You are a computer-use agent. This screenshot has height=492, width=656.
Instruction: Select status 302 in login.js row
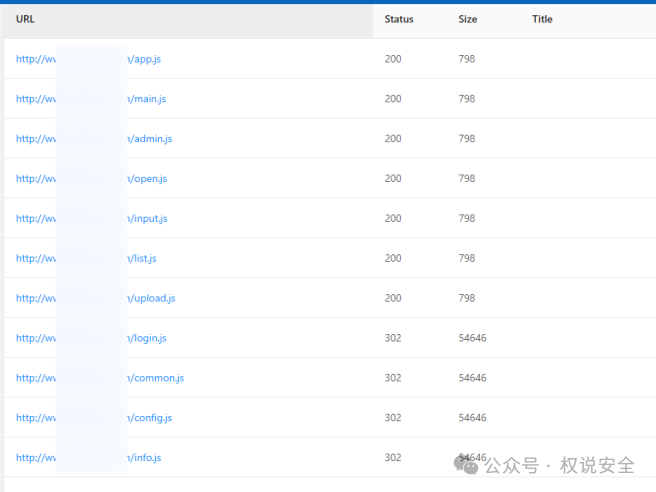point(393,338)
